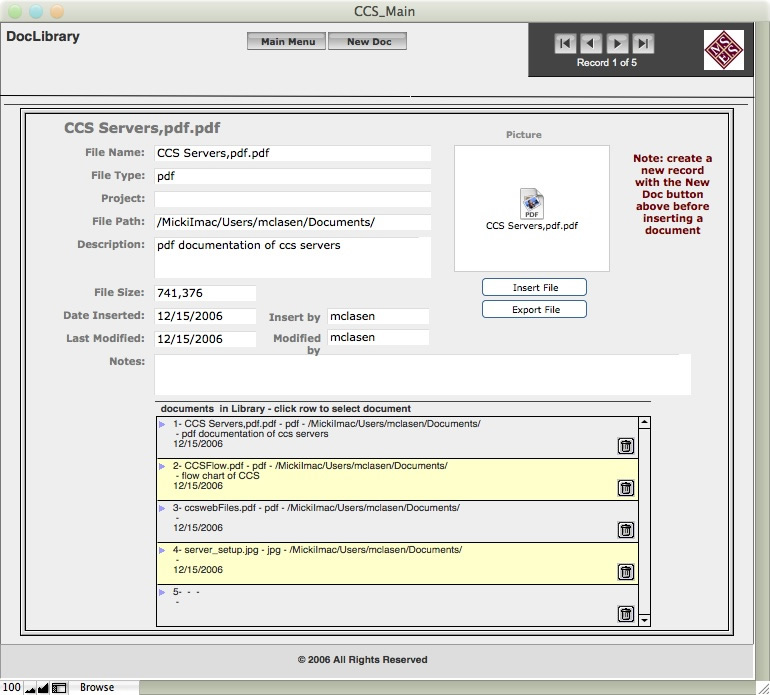Click into the Notes field
The width and height of the screenshot is (770, 695).
tap(423, 374)
